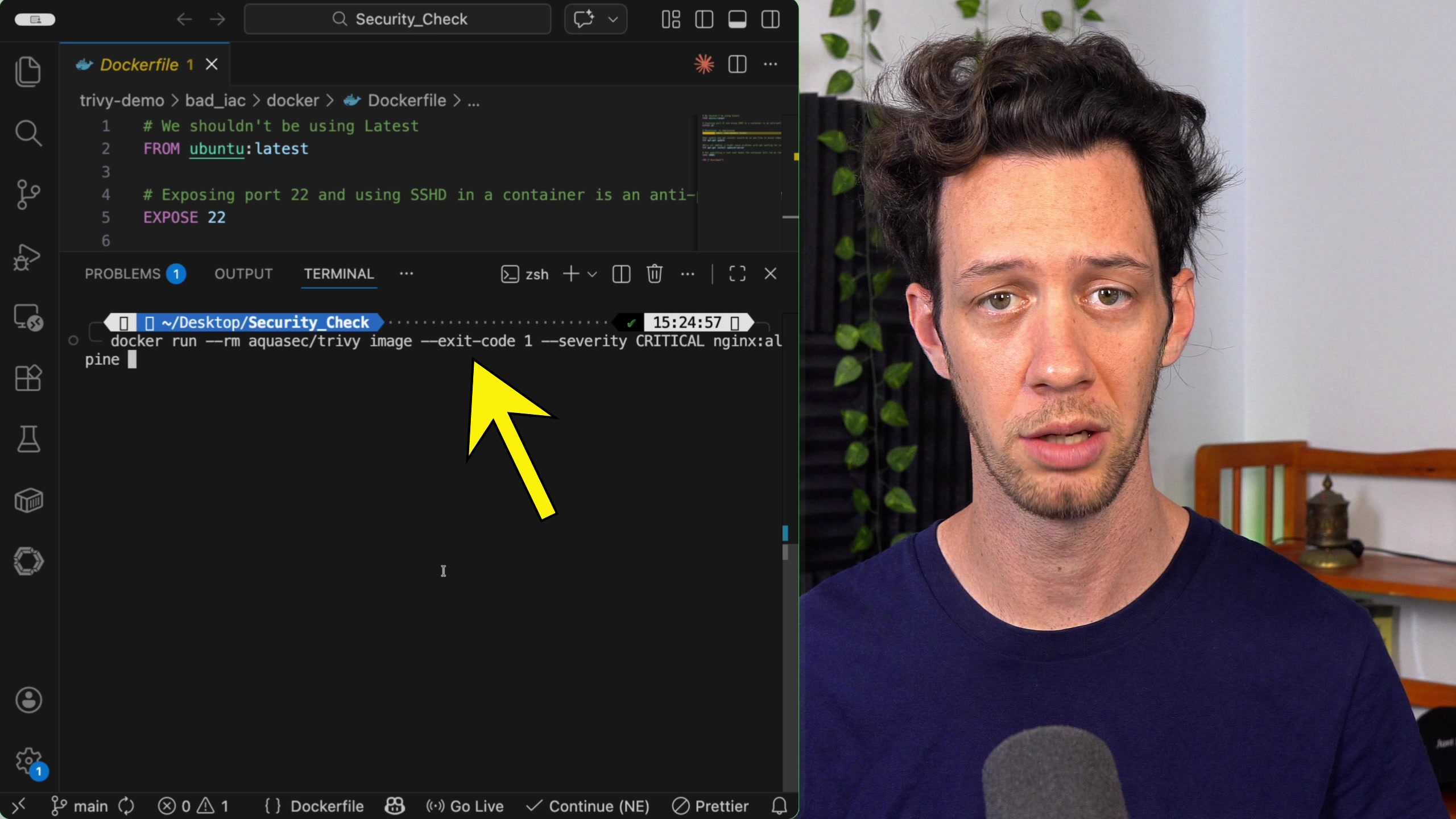Maximize the terminal panel

(x=737, y=274)
